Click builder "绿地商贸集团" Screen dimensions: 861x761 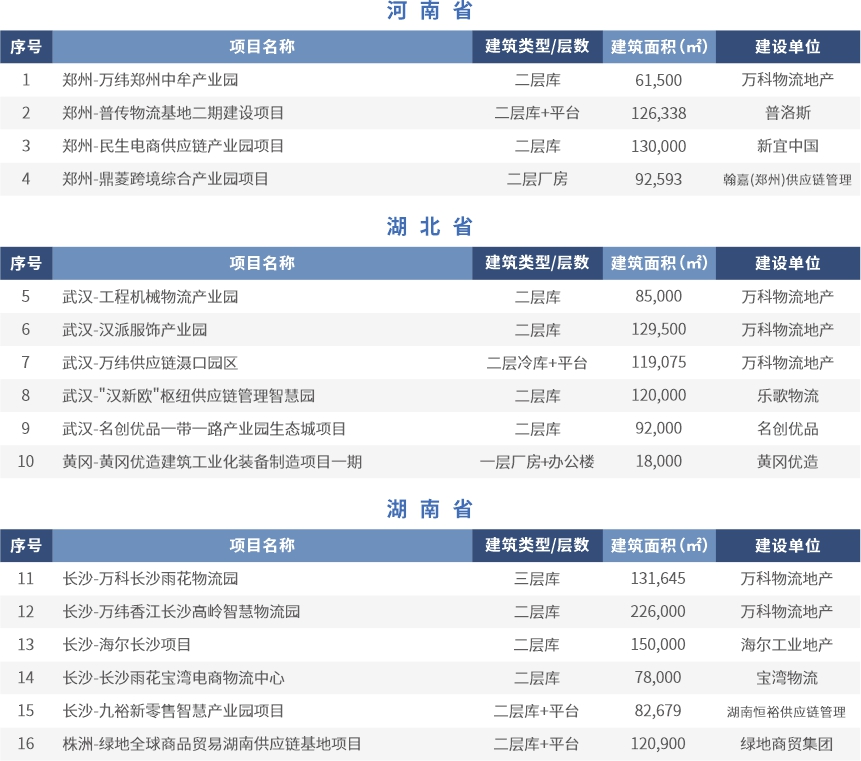click(x=787, y=744)
